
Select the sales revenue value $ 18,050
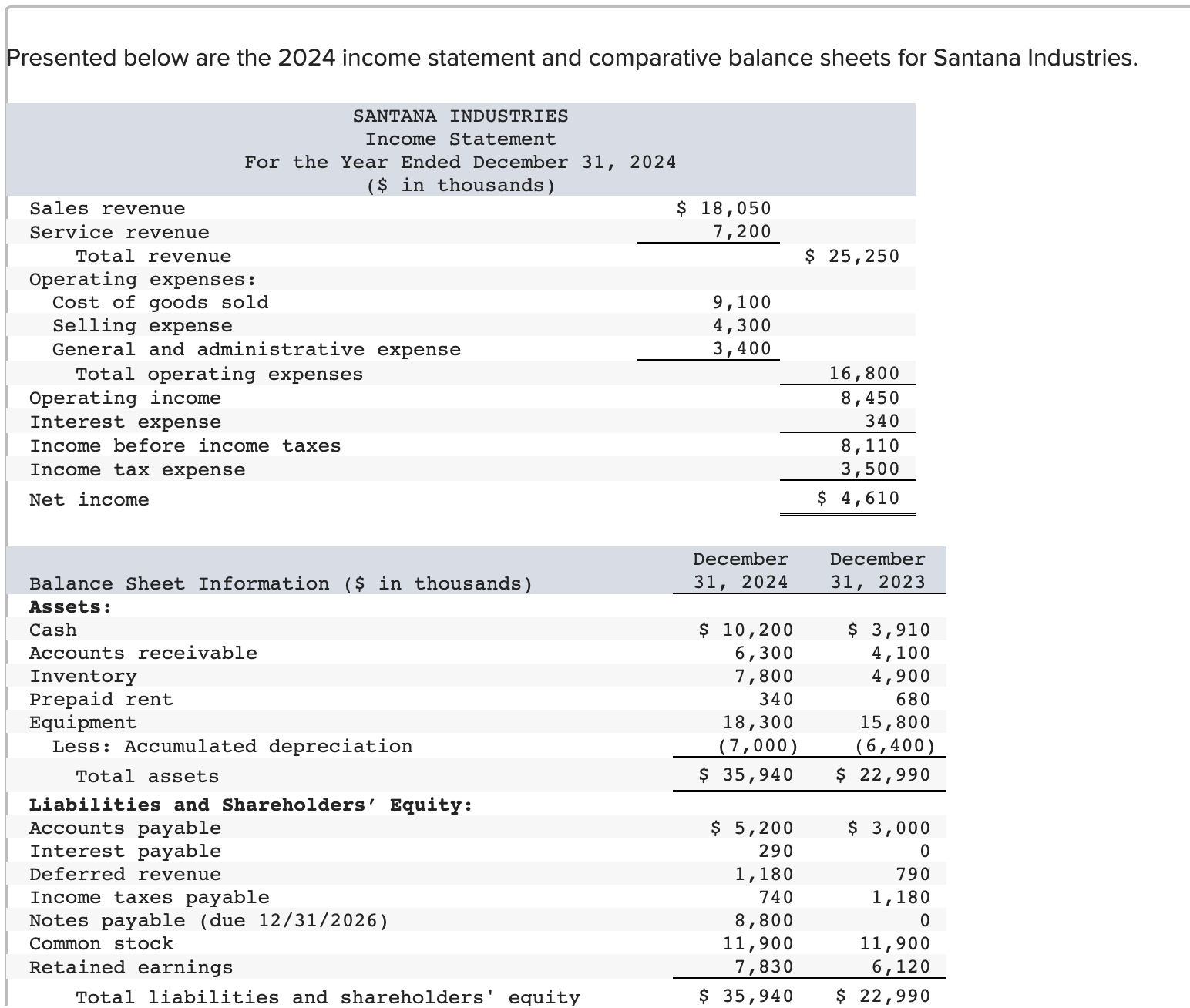(x=723, y=208)
